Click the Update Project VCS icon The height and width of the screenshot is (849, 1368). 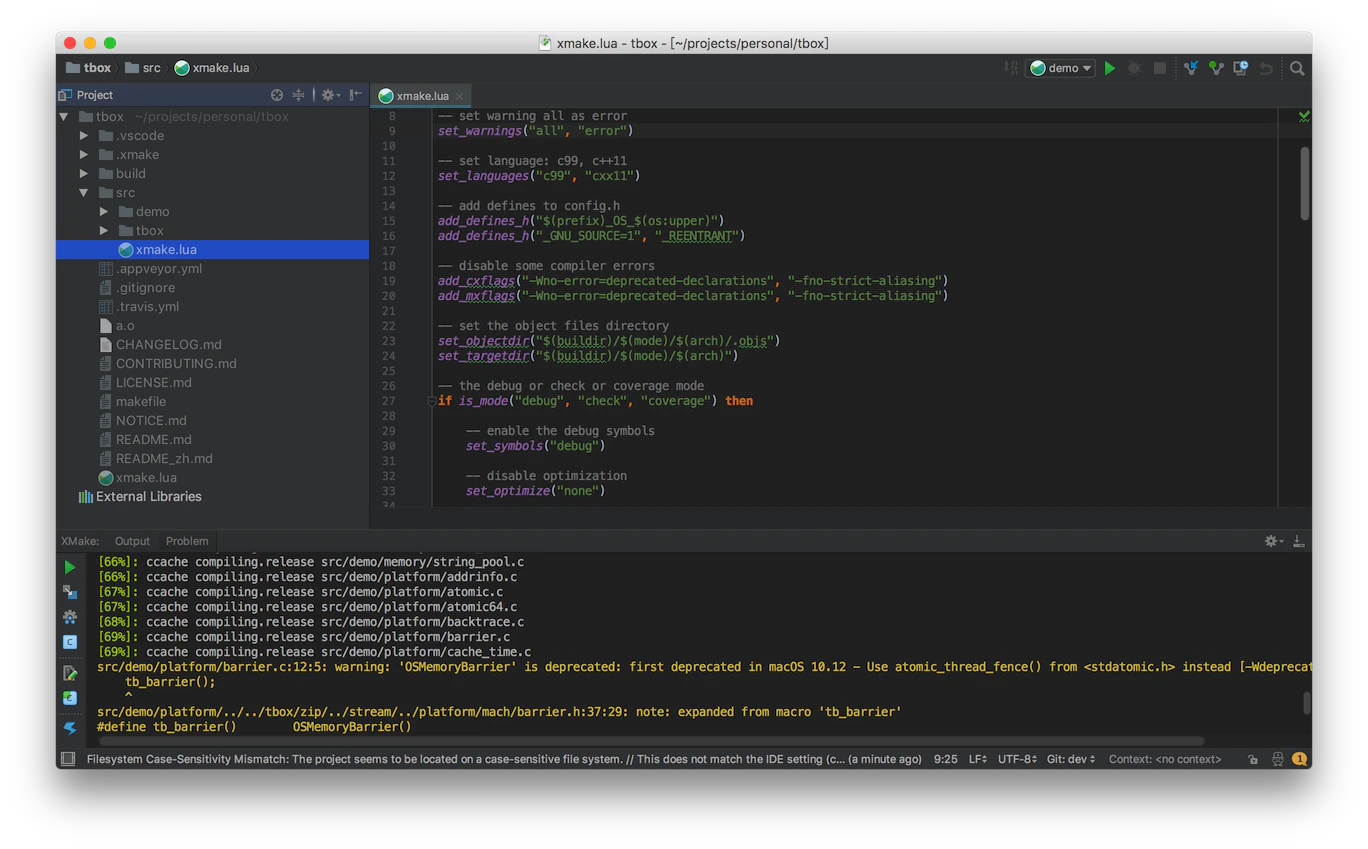coord(1190,68)
